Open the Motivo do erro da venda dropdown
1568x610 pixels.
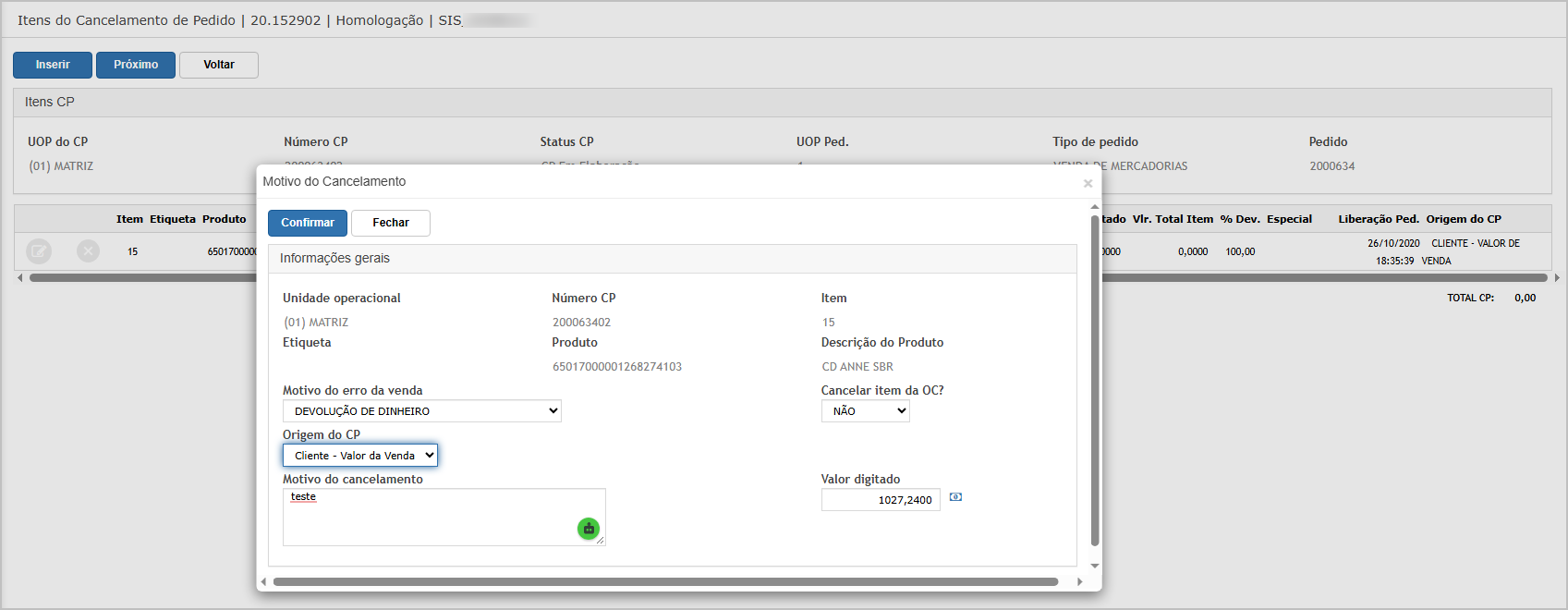point(422,411)
